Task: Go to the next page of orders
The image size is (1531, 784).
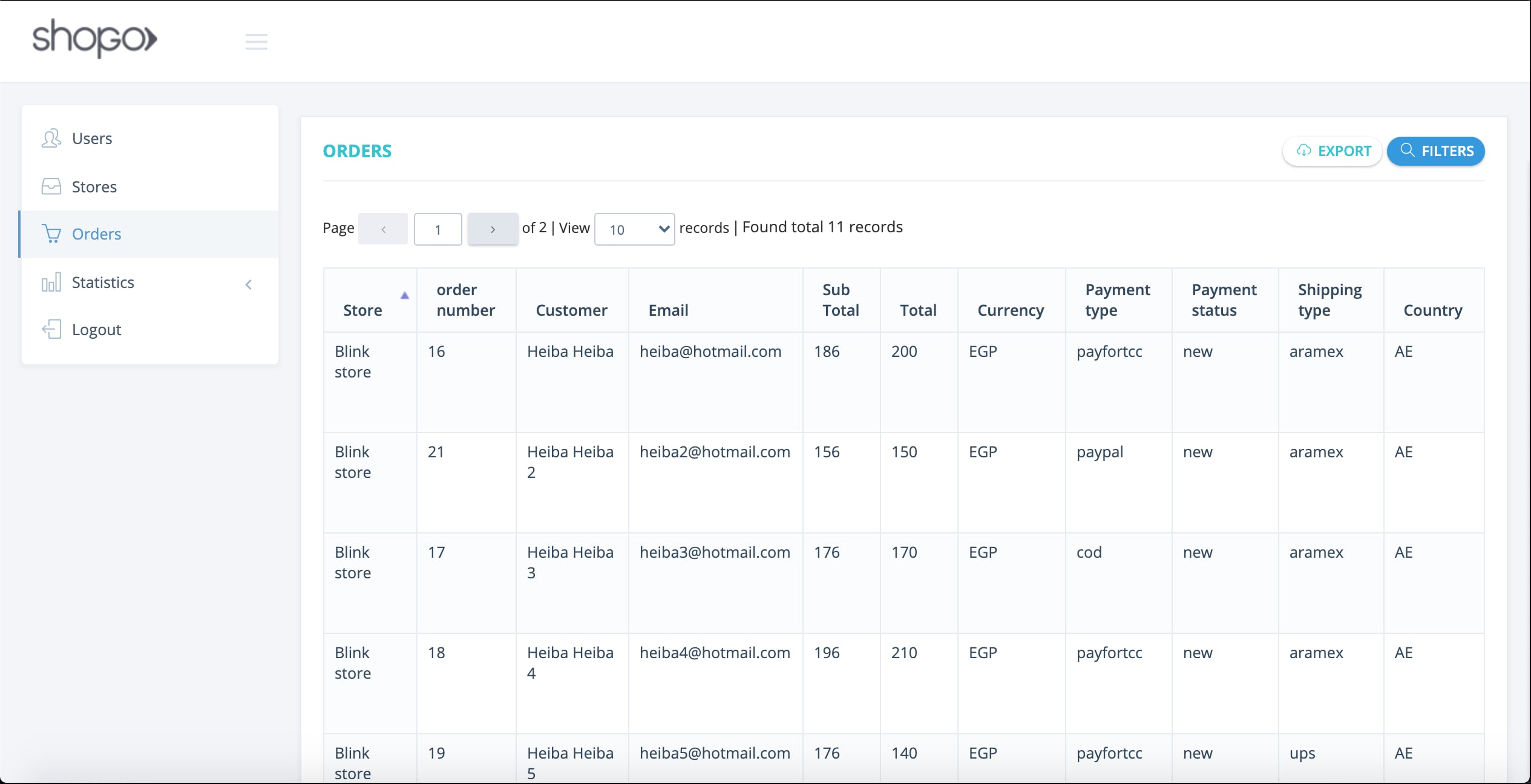Action: click(x=493, y=229)
